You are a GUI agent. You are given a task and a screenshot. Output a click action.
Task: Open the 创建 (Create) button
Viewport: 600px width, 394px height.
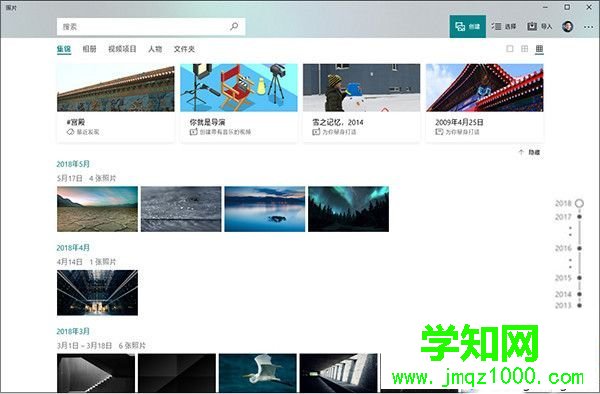click(x=468, y=26)
